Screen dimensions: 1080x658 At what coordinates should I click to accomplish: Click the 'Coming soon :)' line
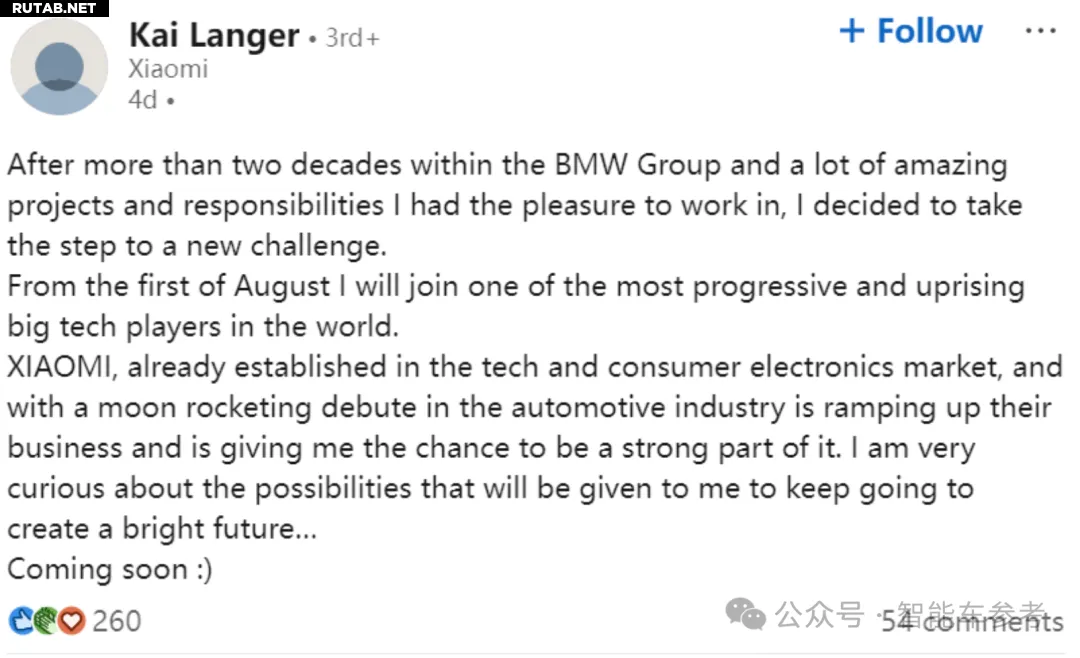pyautogui.click(x=110, y=569)
